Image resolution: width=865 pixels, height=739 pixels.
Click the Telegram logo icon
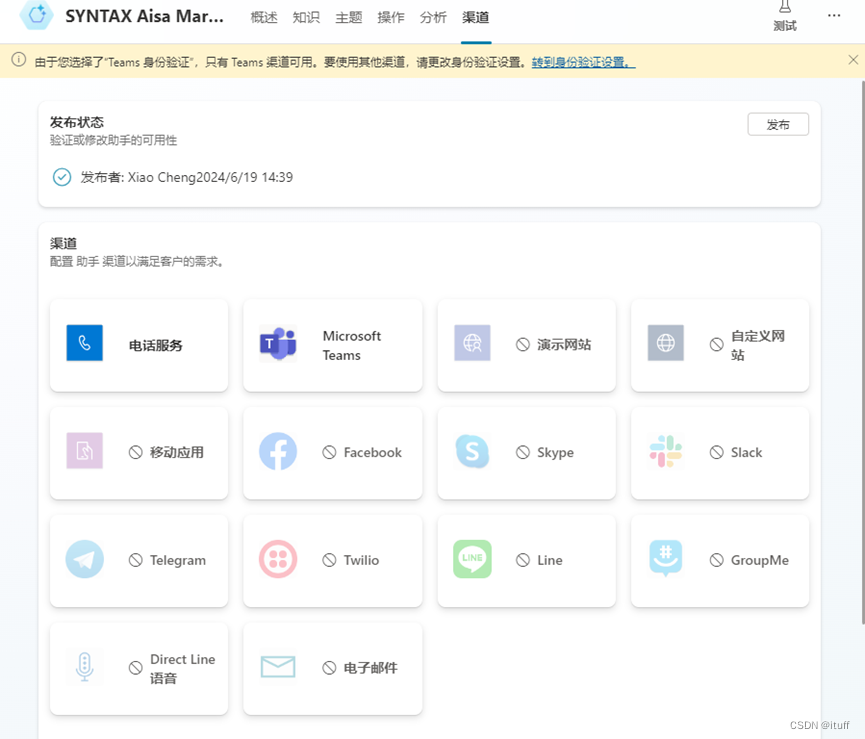click(84, 559)
